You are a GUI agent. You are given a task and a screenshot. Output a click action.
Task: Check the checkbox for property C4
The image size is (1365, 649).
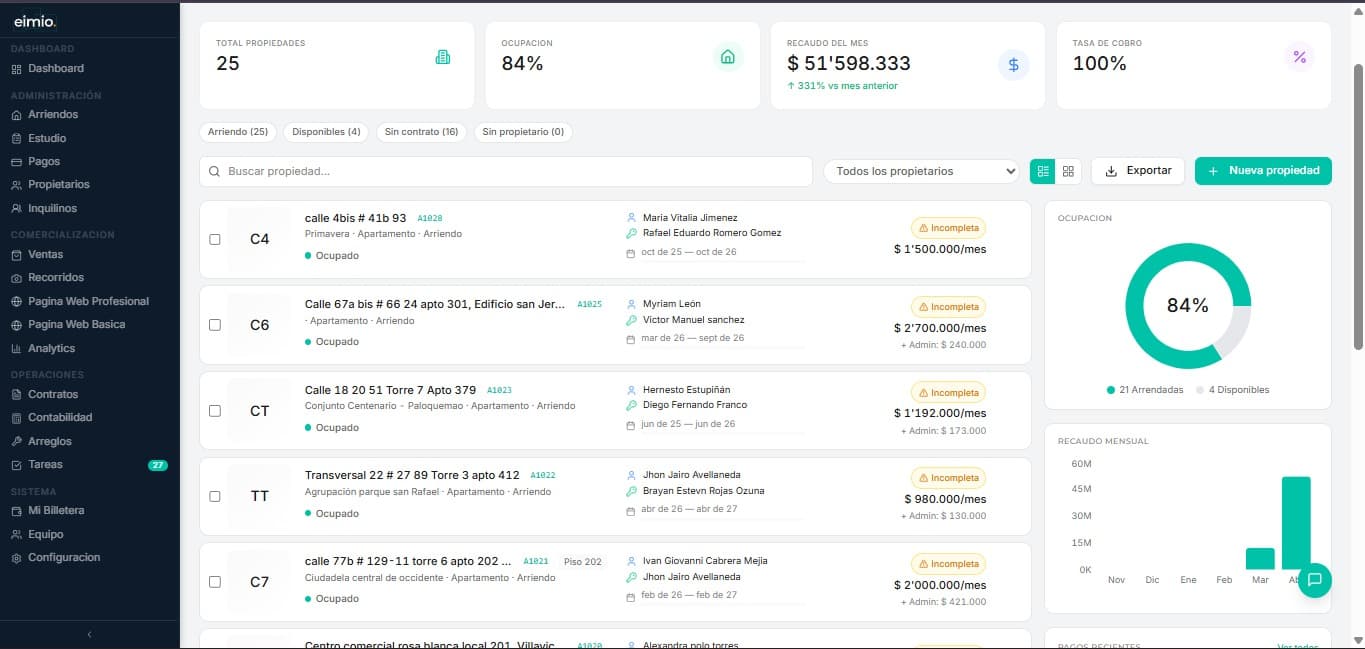(214, 239)
